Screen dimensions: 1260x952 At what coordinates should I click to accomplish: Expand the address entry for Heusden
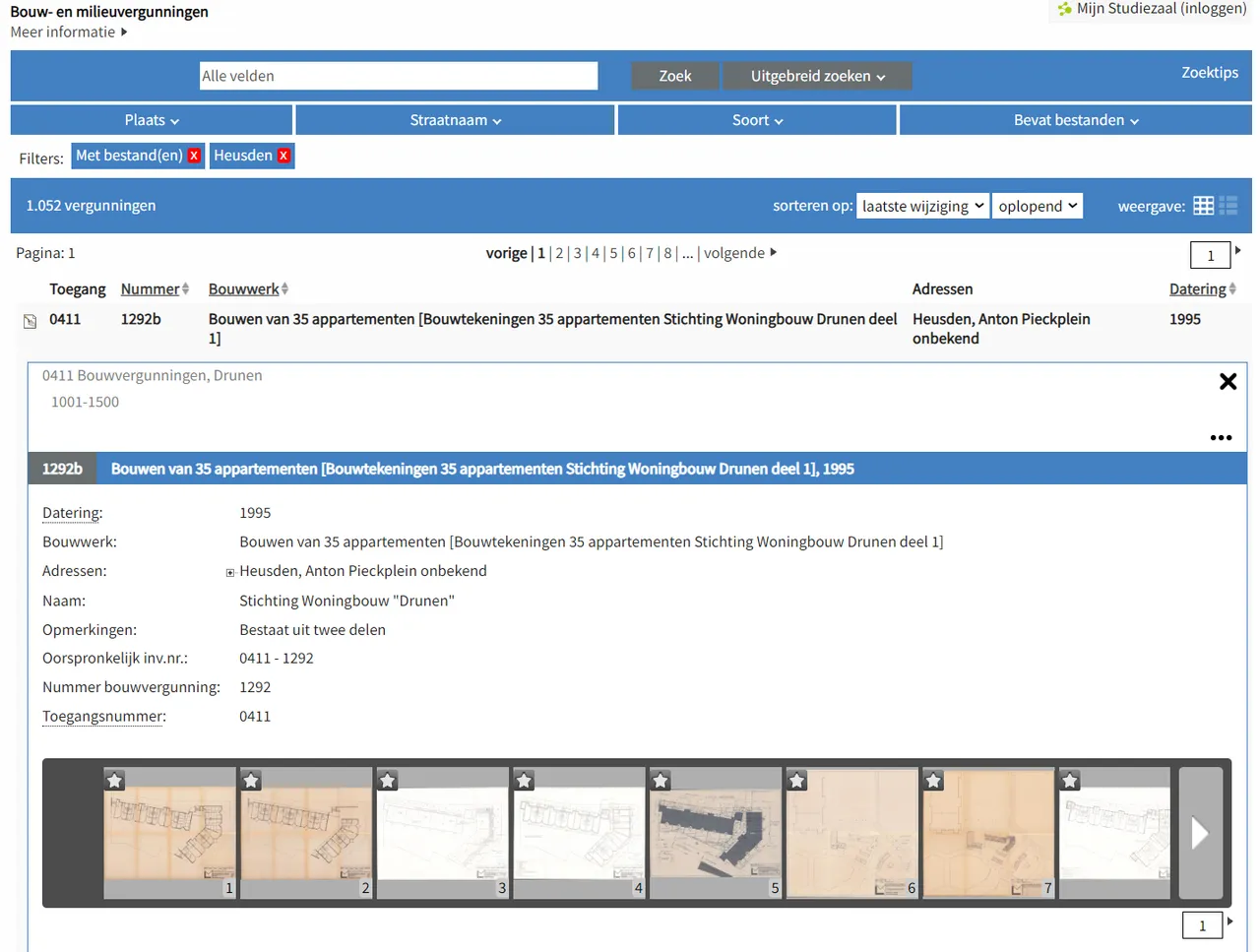pyautogui.click(x=230, y=572)
